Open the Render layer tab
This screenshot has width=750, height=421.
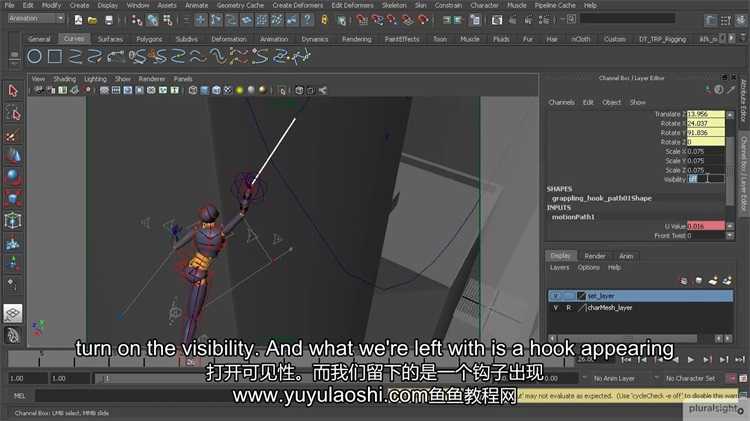click(594, 256)
